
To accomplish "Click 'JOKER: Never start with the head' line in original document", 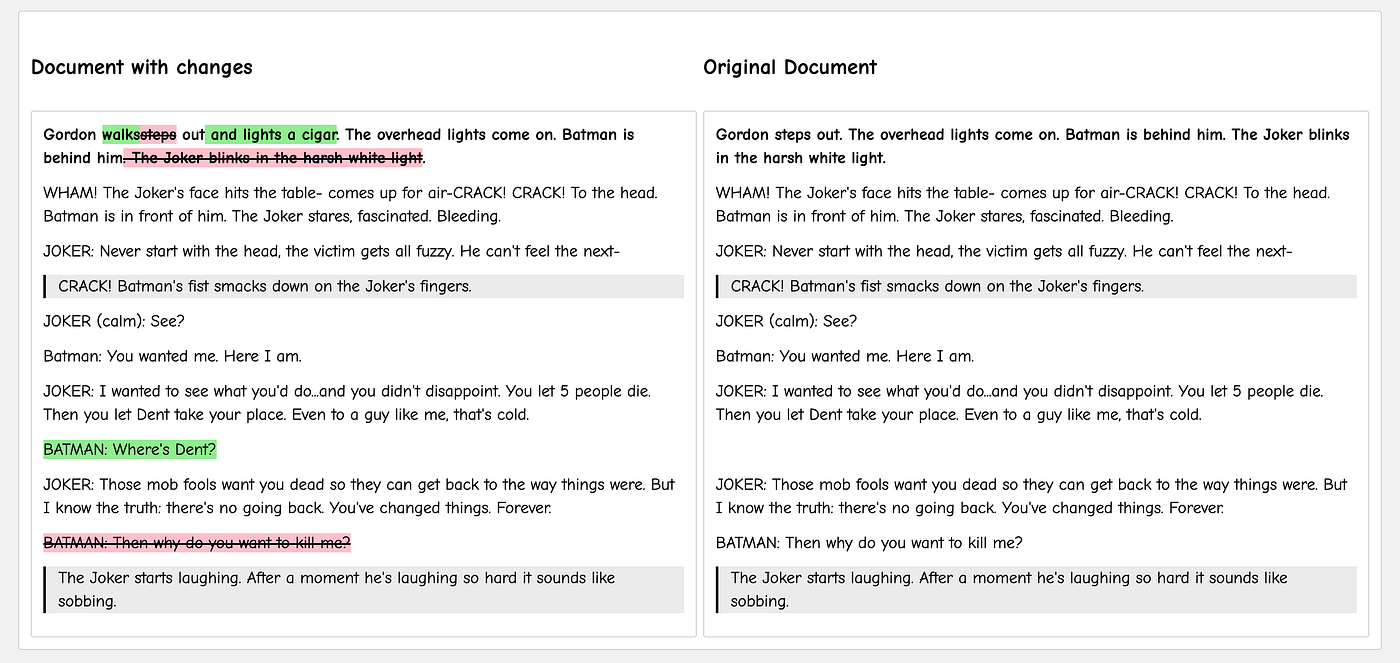I will tap(1004, 251).
